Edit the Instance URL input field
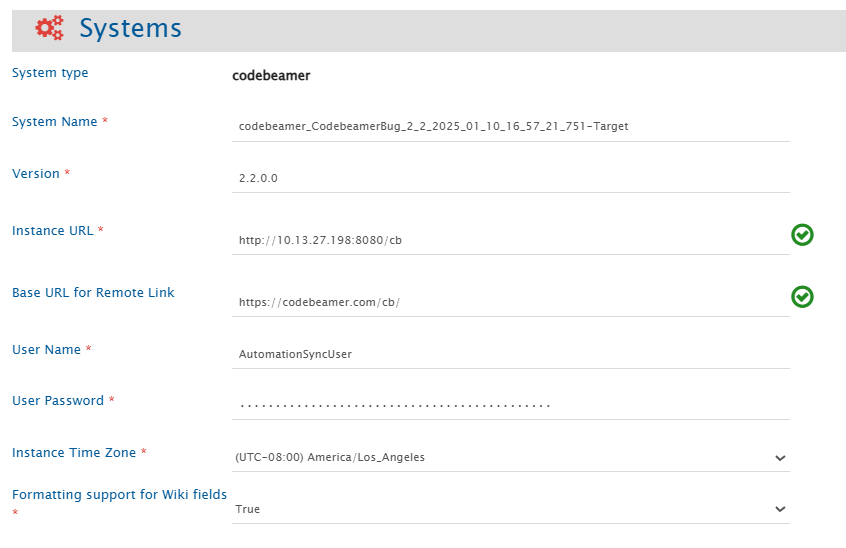Viewport: 846px width, 548px height. coord(510,240)
